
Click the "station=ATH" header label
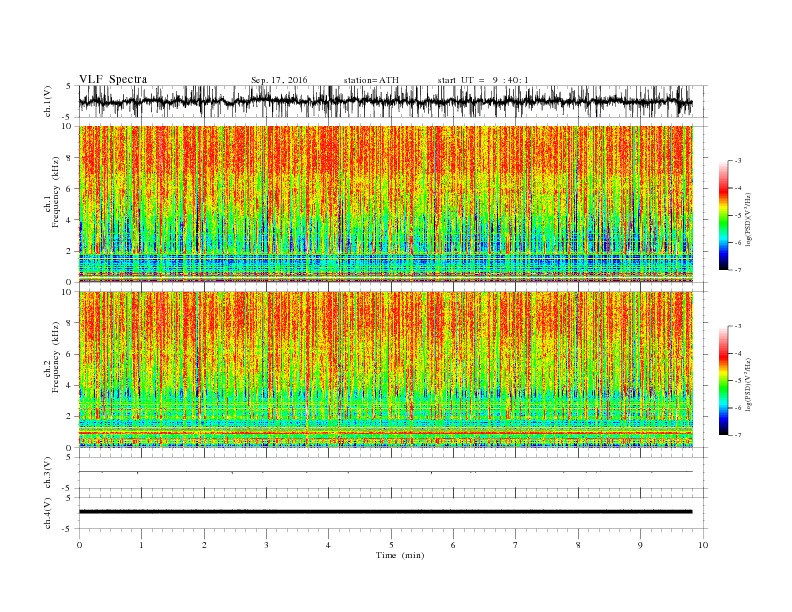pos(371,80)
